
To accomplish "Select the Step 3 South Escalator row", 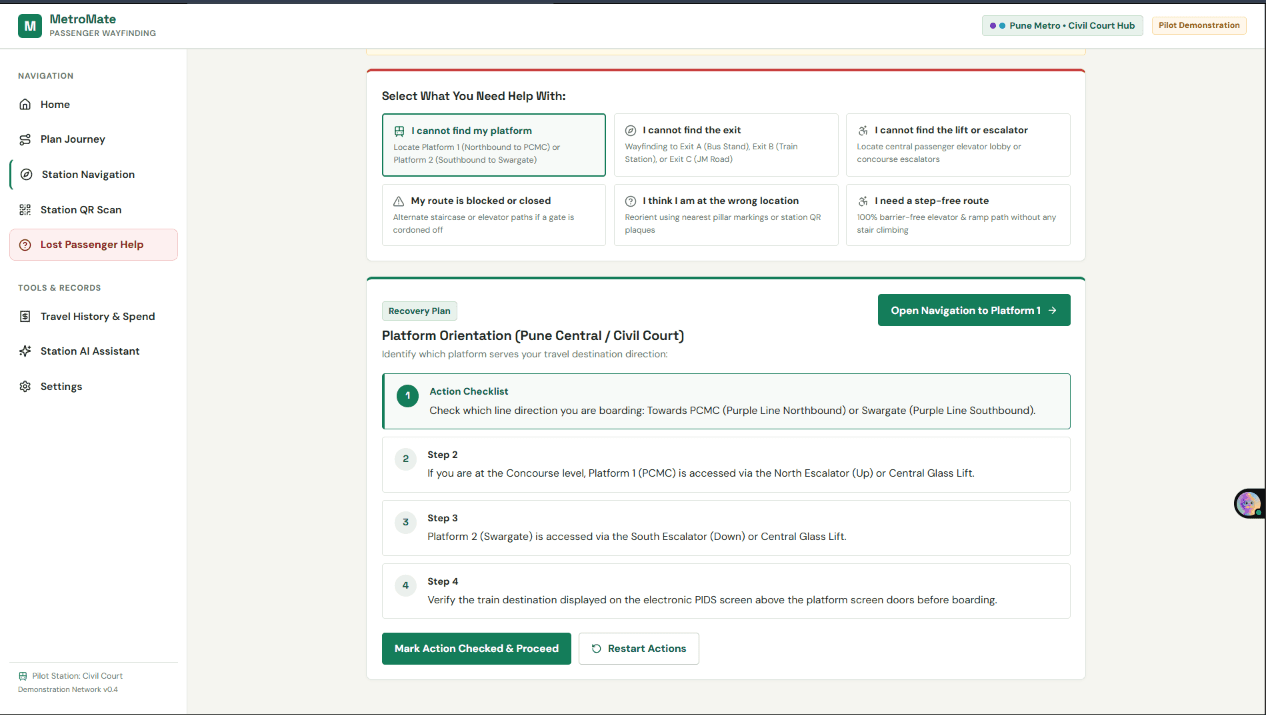I will tap(726, 527).
